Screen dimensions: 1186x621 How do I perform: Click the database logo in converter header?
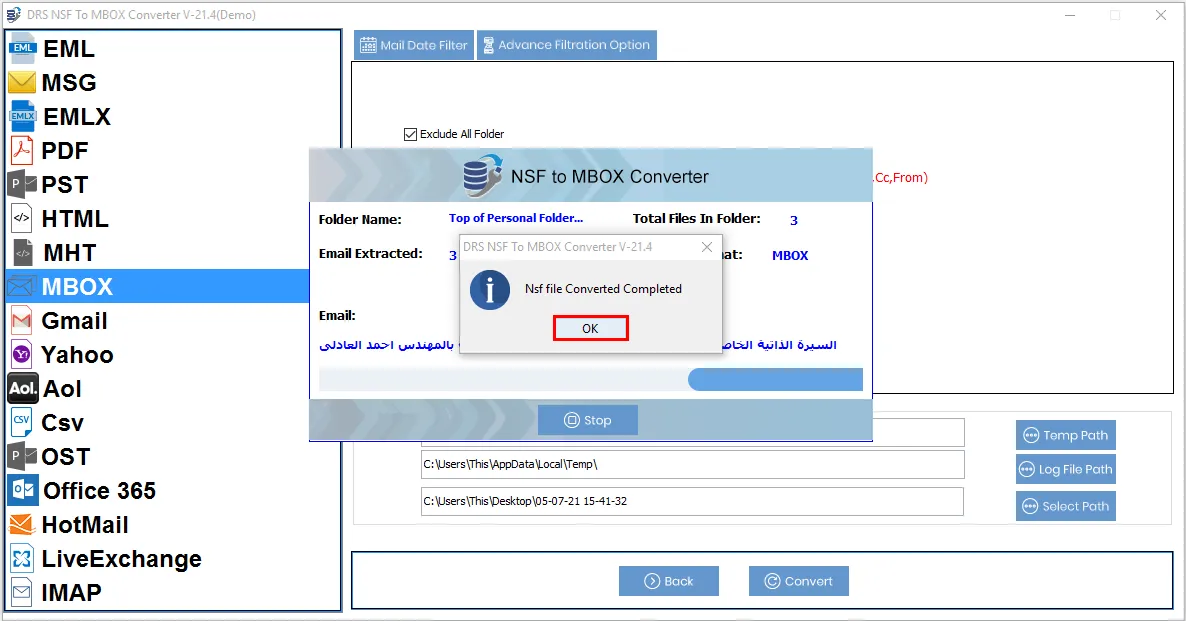483,175
